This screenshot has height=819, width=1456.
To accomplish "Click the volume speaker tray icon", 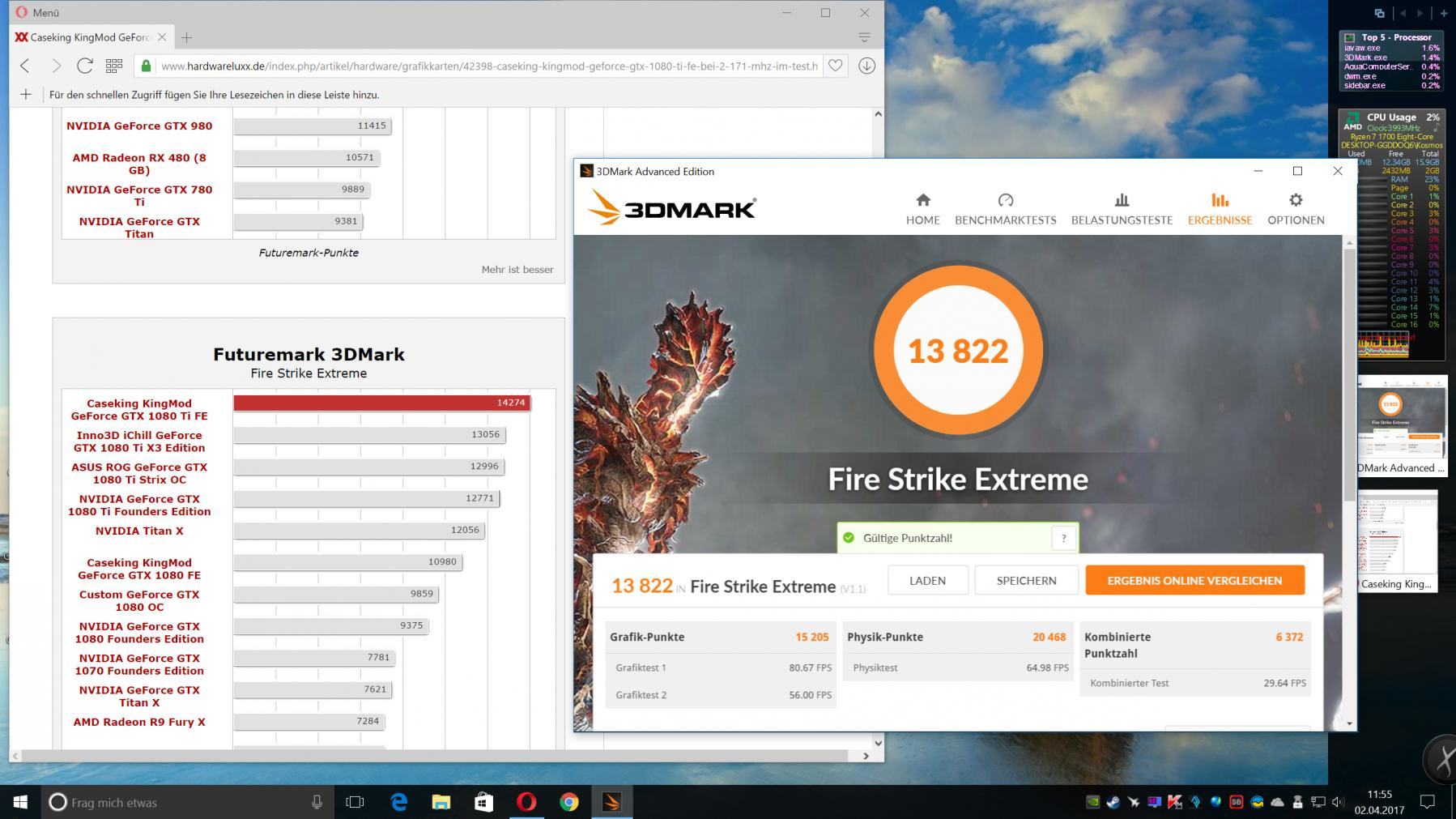I will click(1338, 802).
